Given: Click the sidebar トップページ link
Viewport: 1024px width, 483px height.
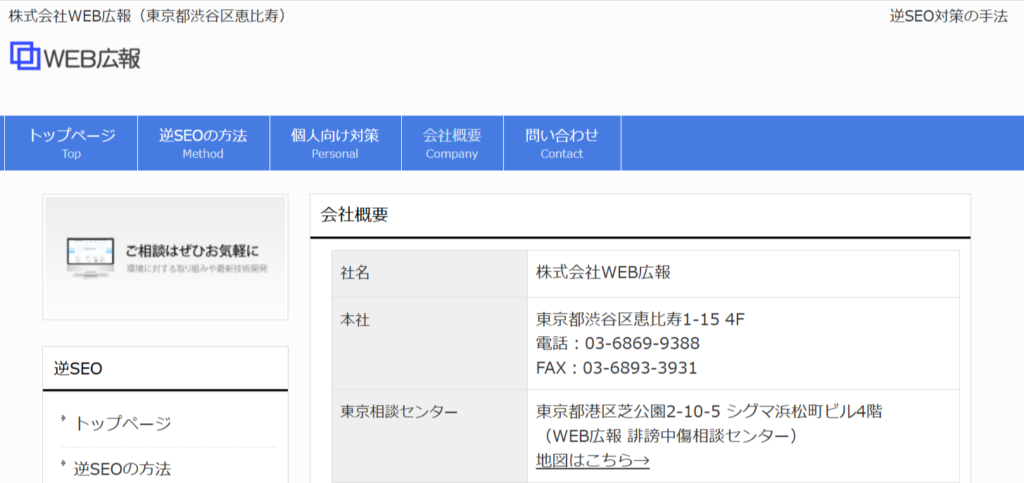Looking at the screenshot, I should [x=122, y=424].
